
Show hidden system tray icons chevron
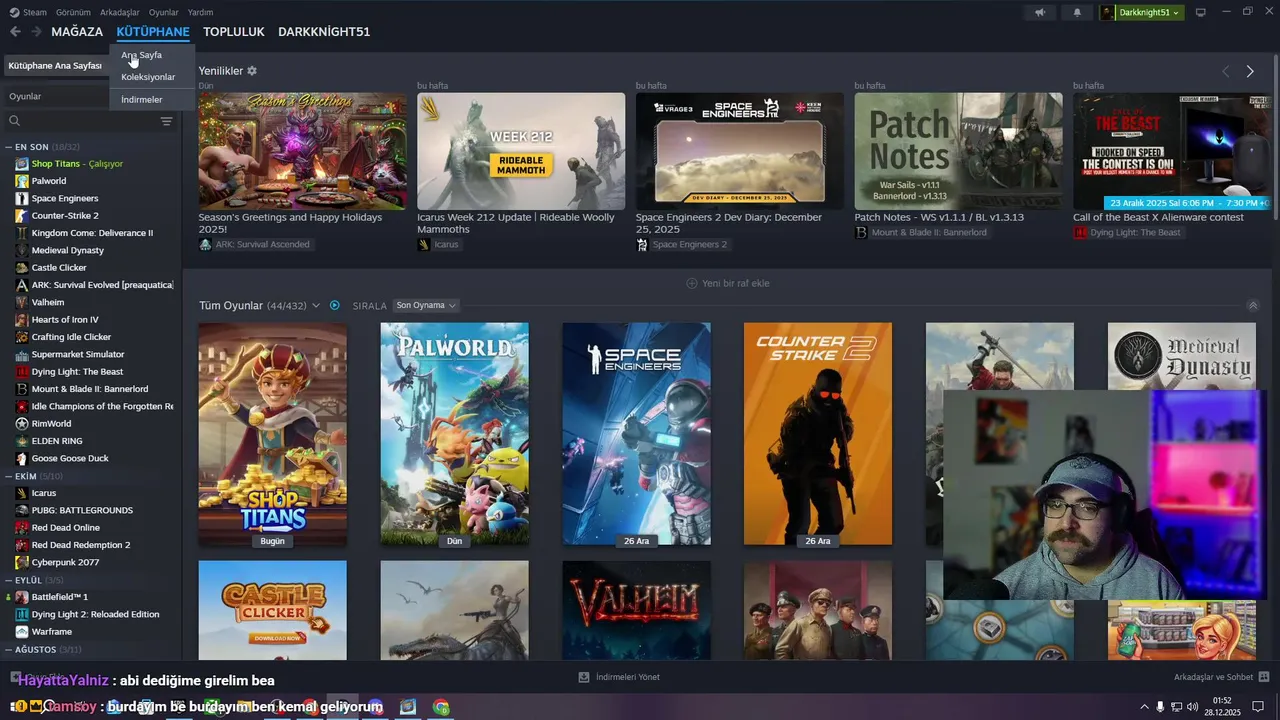(1145, 707)
